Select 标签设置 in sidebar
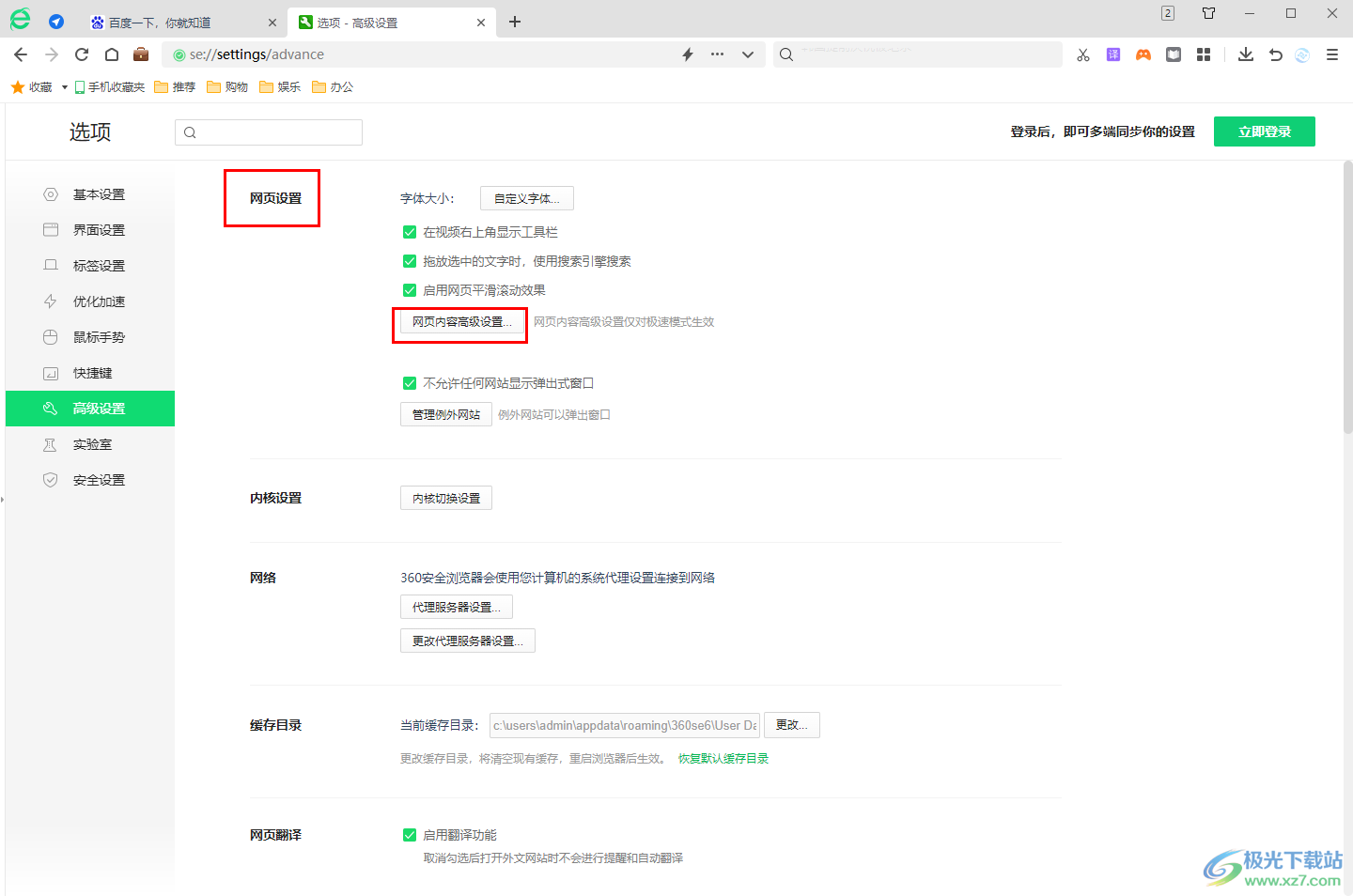The height and width of the screenshot is (896, 1353). (90, 266)
